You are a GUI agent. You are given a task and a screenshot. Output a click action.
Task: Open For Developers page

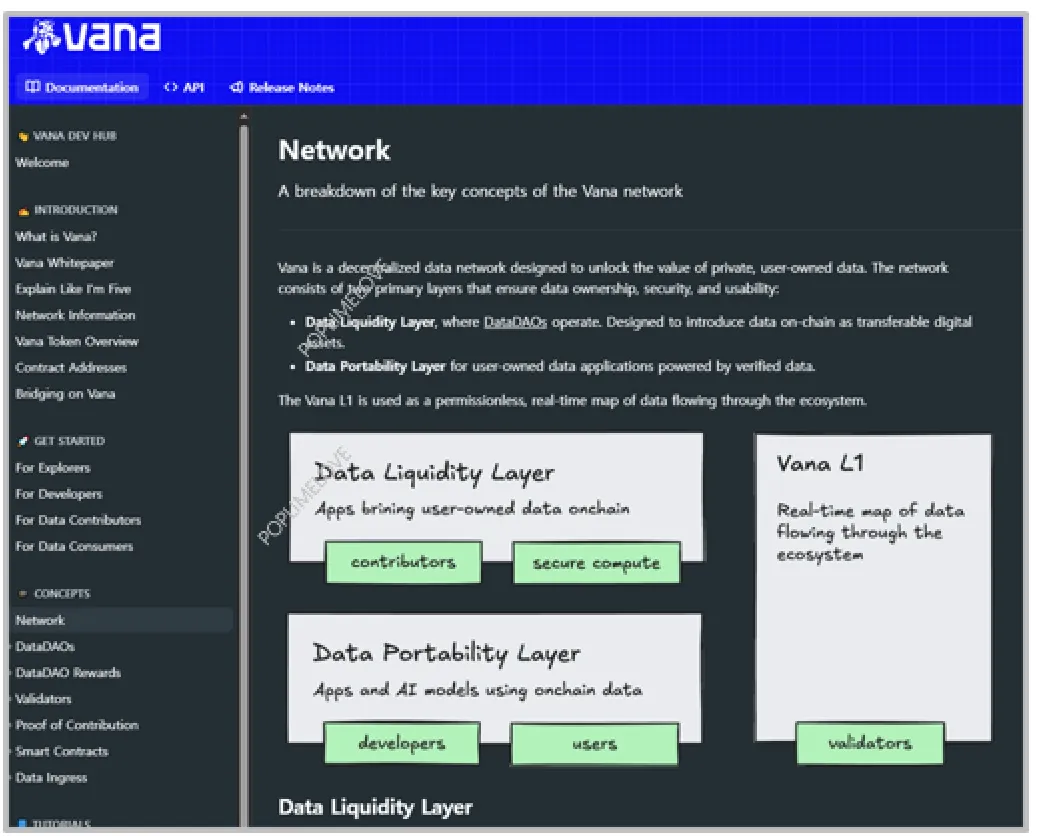point(59,493)
